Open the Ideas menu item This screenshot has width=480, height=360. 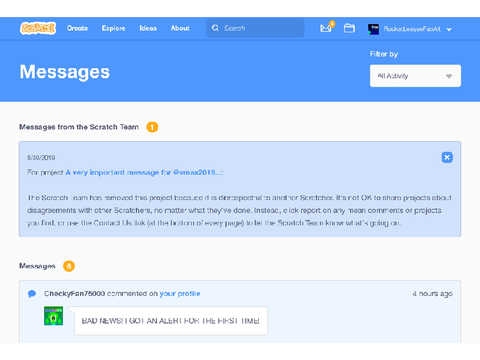coord(148,28)
